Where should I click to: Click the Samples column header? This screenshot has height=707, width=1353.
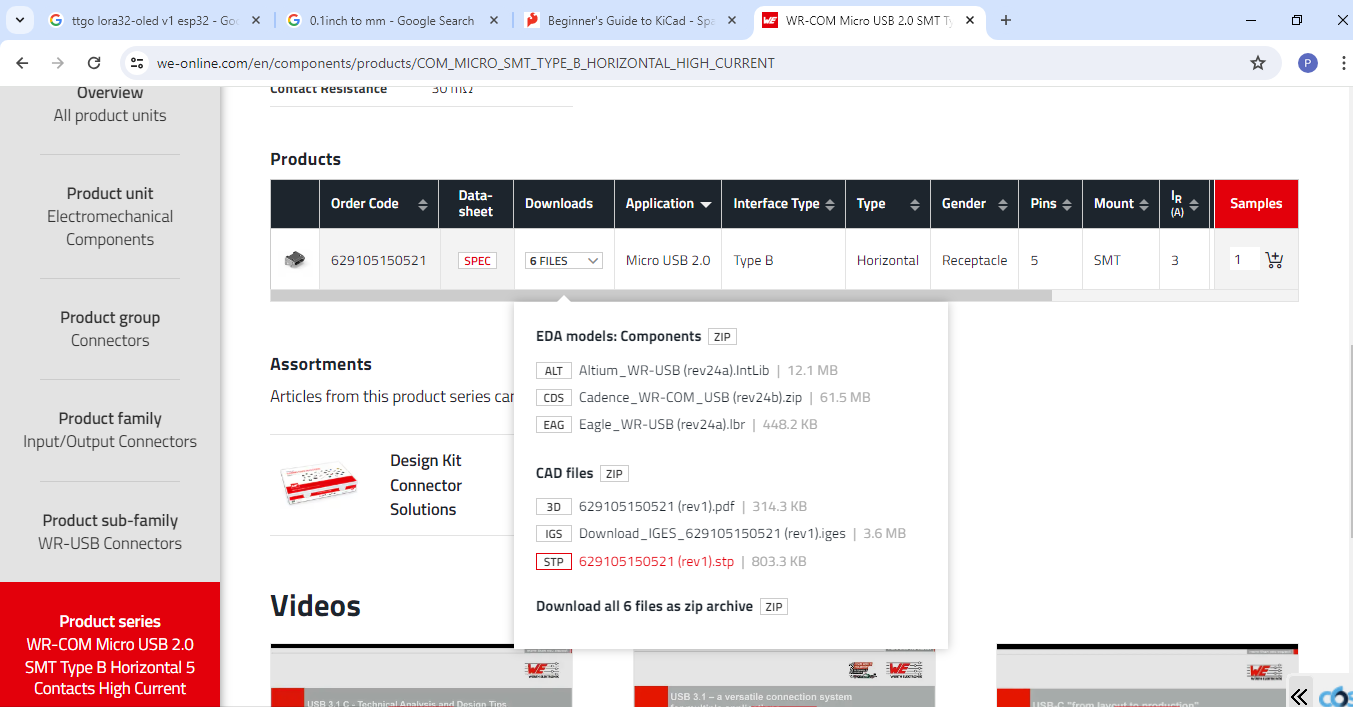1256,203
